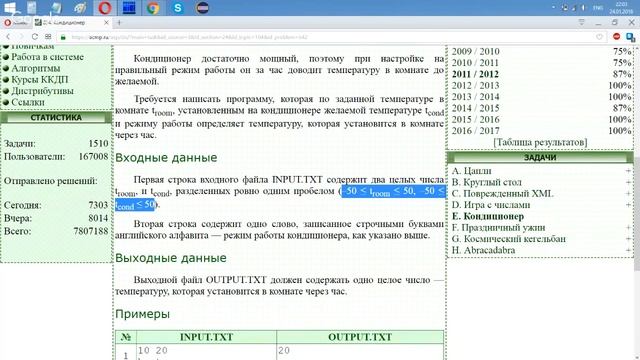Open problem D. Игра с числами
The image size is (640, 360).
(491, 205)
